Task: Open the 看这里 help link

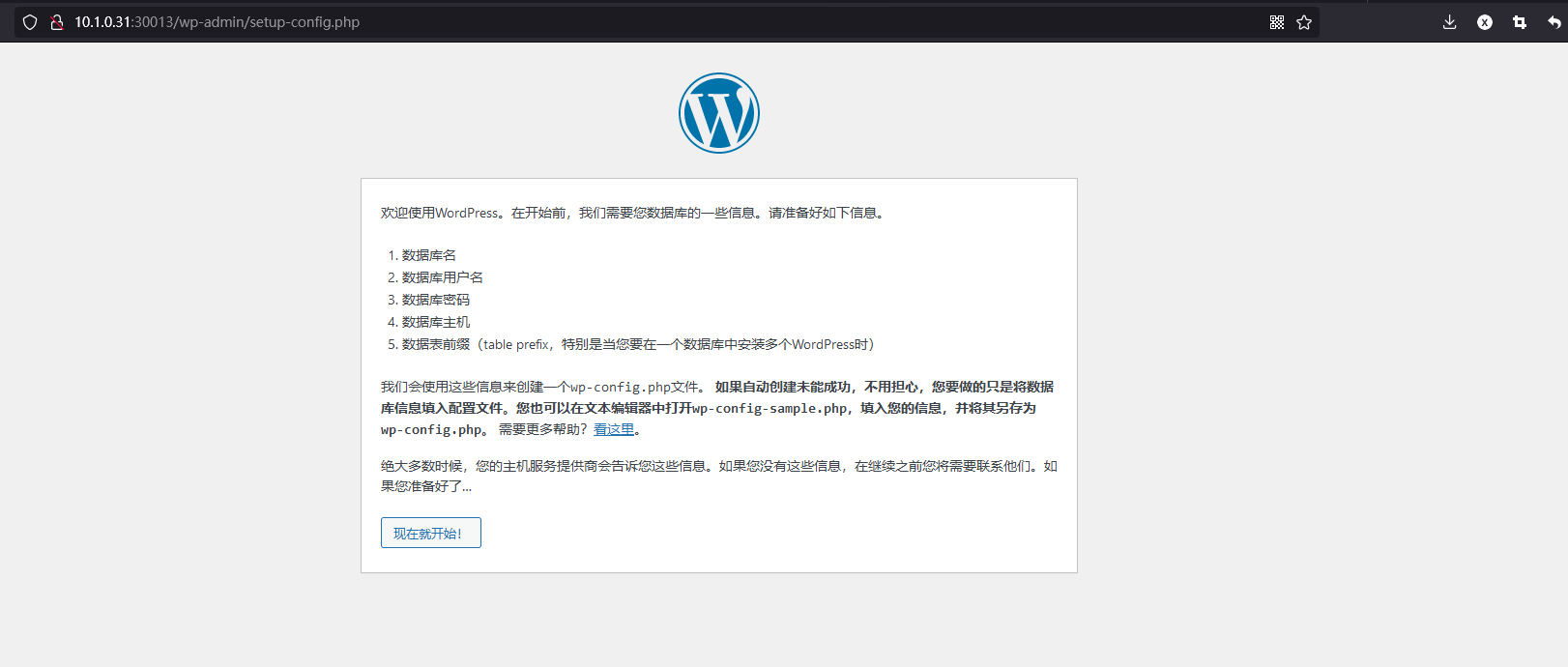Action: (614, 429)
